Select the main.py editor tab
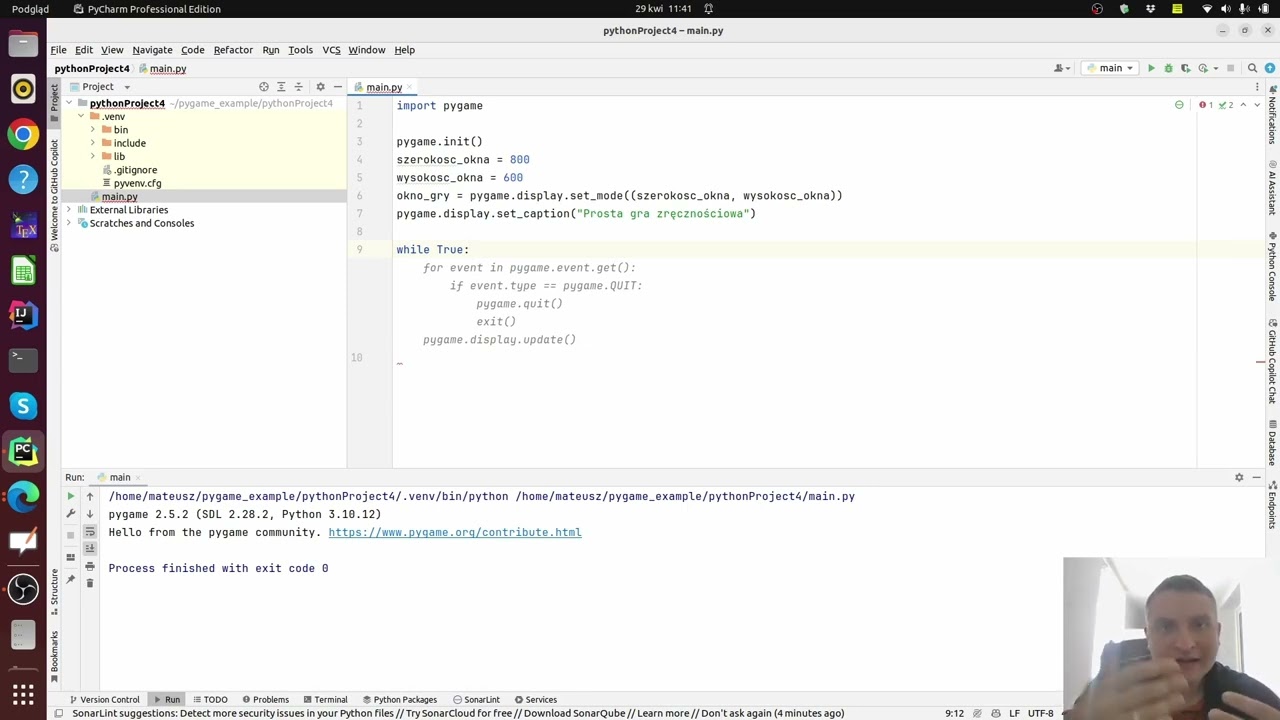The image size is (1280, 720). (383, 87)
